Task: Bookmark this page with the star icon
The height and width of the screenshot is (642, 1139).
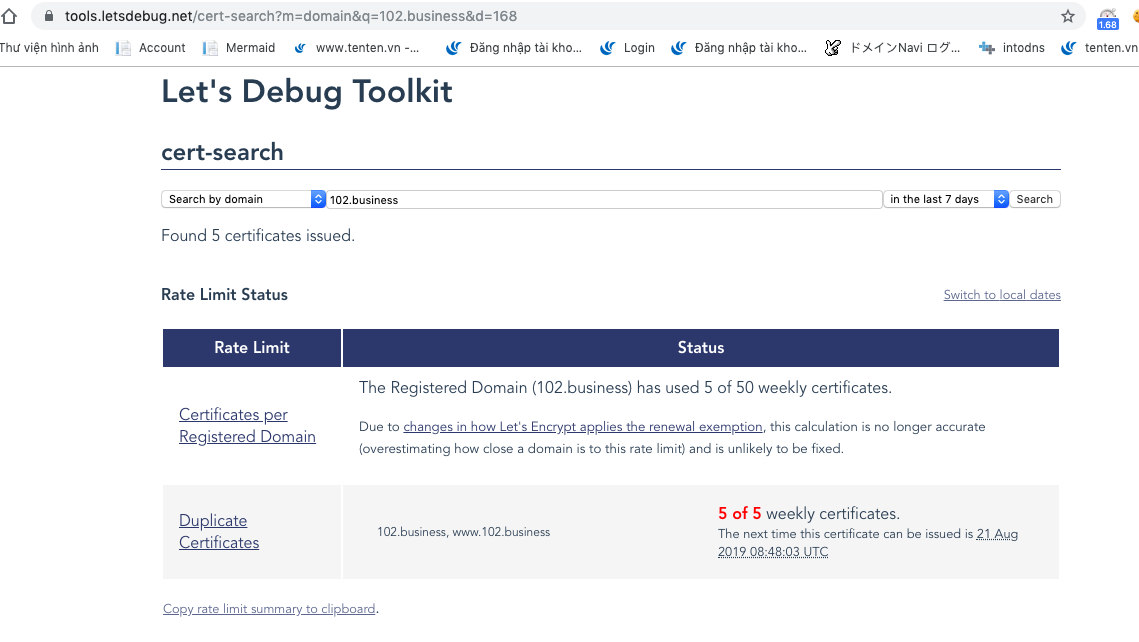Action: coord(1068,16)
